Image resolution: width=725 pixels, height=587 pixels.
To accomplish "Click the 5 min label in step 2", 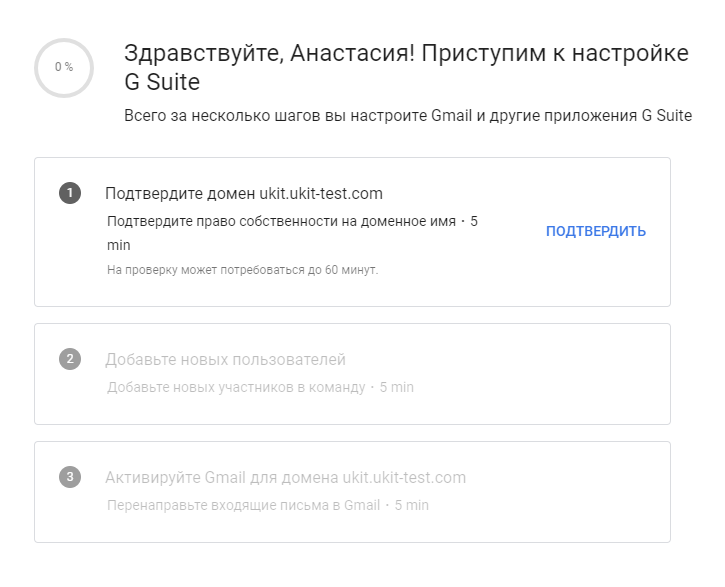I will (x=397, y=387).
